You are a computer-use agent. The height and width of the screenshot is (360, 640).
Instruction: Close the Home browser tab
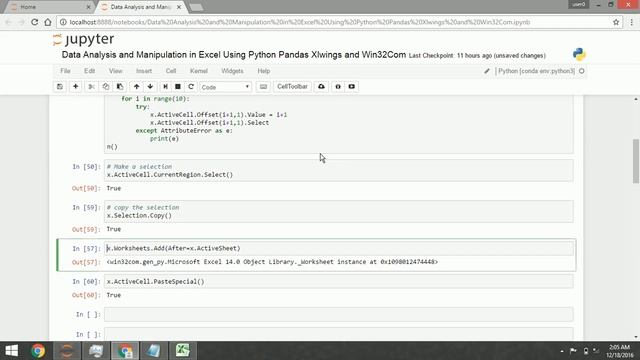(88, 7)
